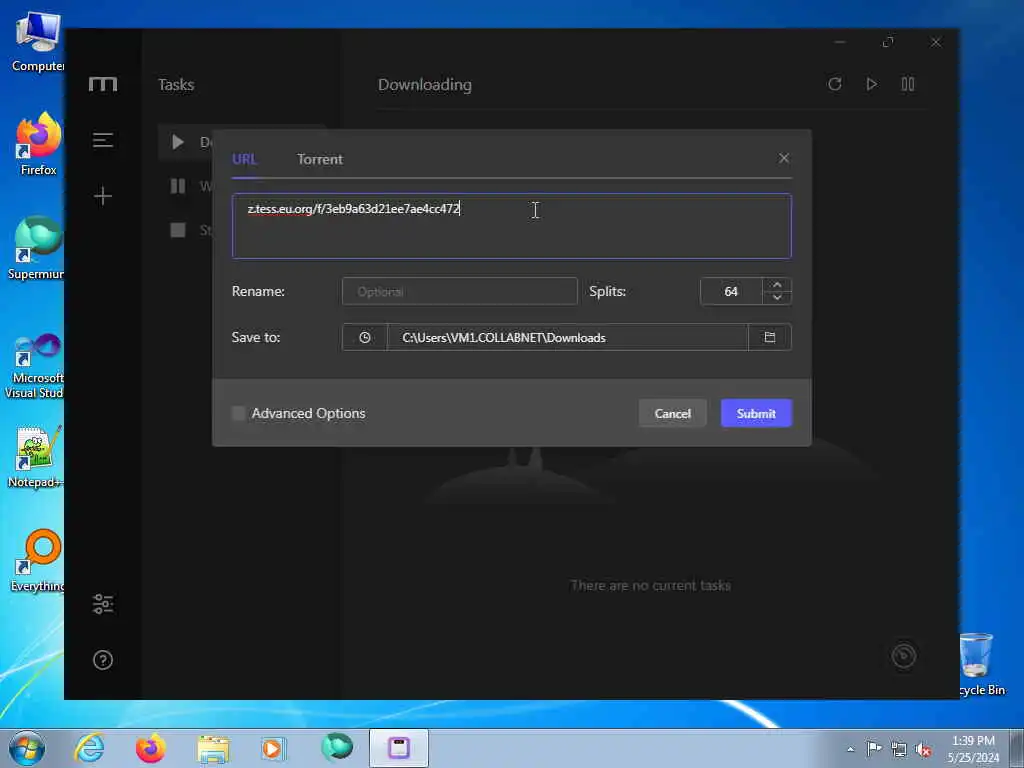1024x768 pixels.
Task: Click the Rename optional field
Action: (460, 291)
